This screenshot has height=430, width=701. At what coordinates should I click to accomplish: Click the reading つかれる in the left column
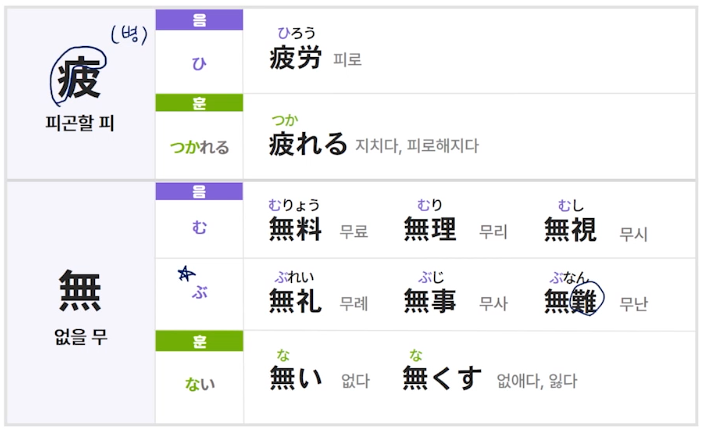[x=199, y=147]
